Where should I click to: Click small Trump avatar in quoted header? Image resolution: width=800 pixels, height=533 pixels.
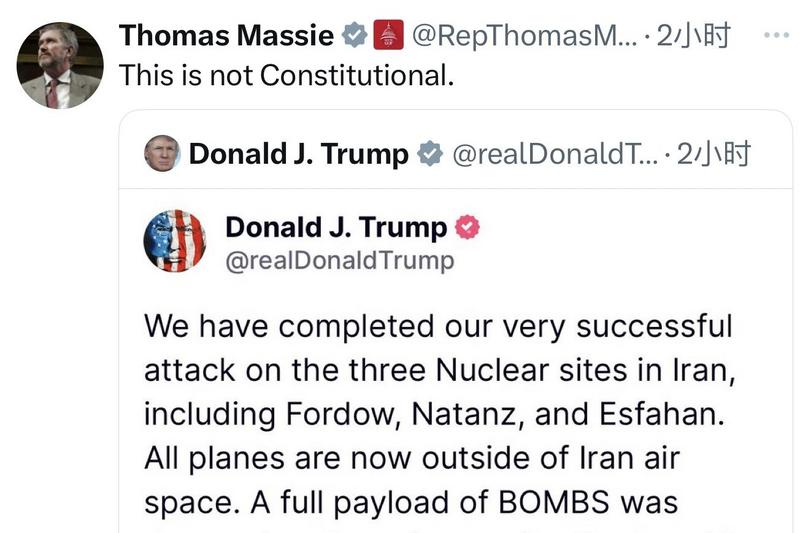[x=162, y=153]
